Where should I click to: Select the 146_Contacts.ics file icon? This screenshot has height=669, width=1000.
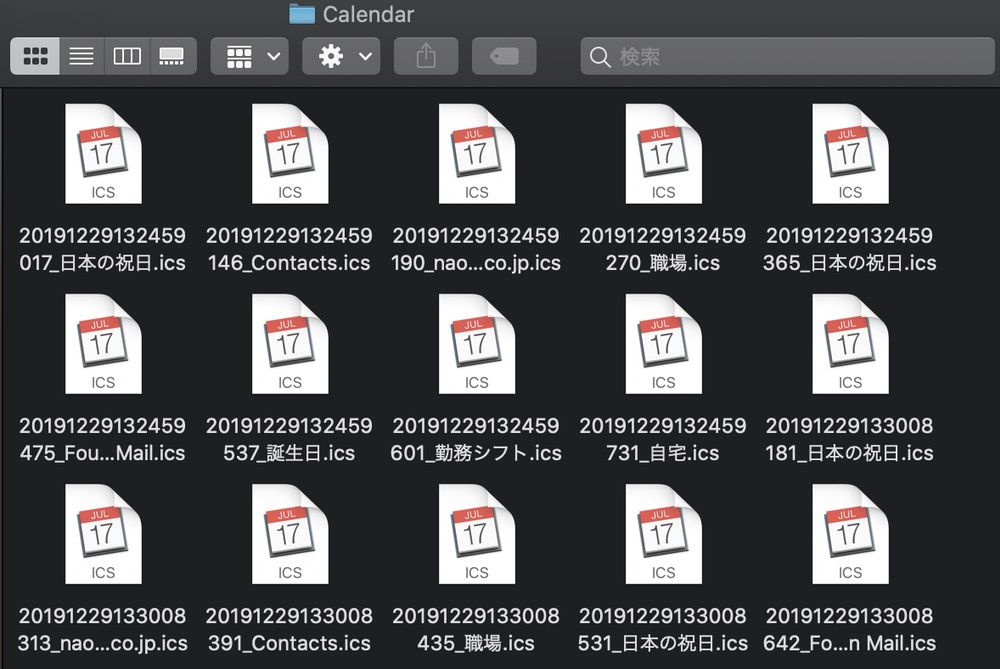290,154
